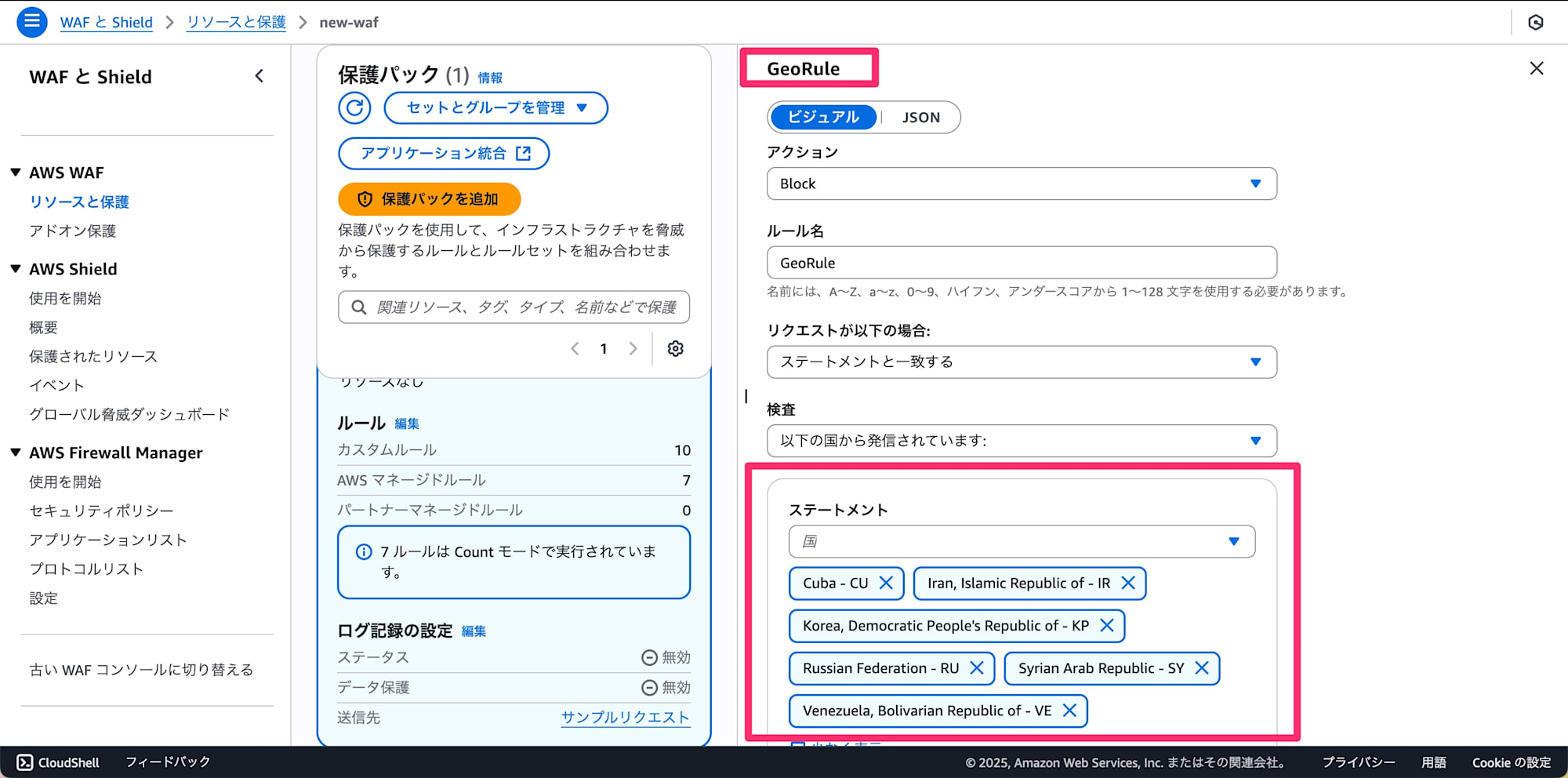Click the AWS マネージドルール row
This screenshot has height=778, width=1568.
pos(514,480)
